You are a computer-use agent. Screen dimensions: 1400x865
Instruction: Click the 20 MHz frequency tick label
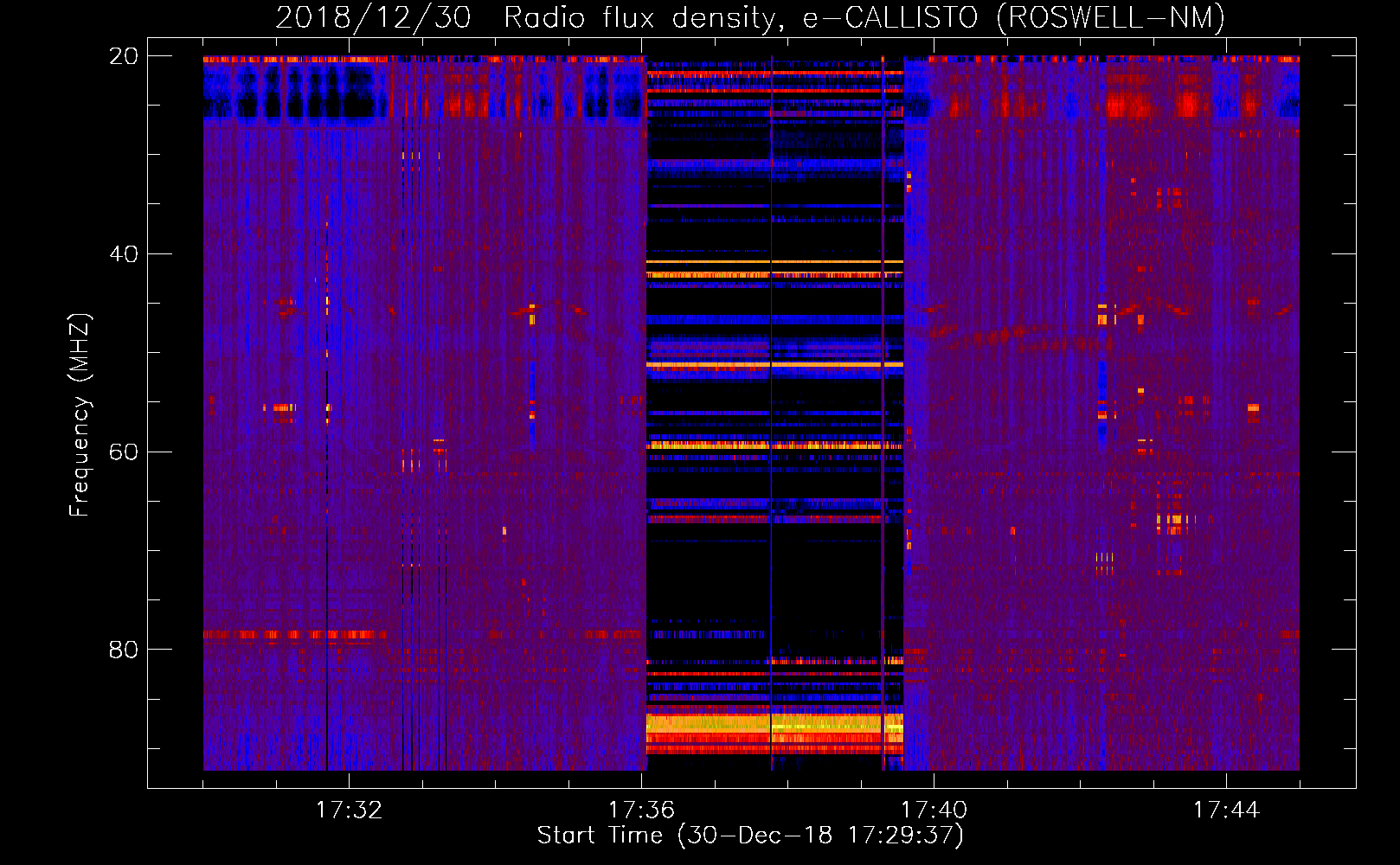coord(124,56)
